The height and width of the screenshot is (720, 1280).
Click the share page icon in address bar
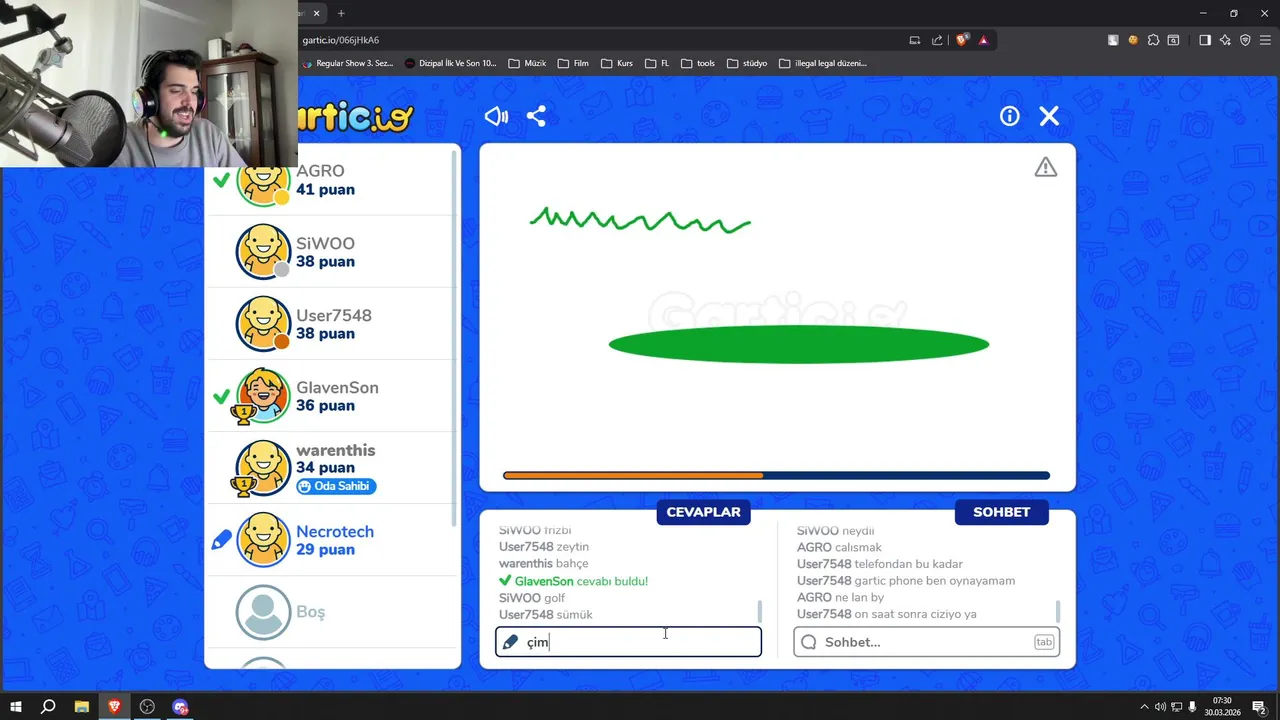click(937, 40)
